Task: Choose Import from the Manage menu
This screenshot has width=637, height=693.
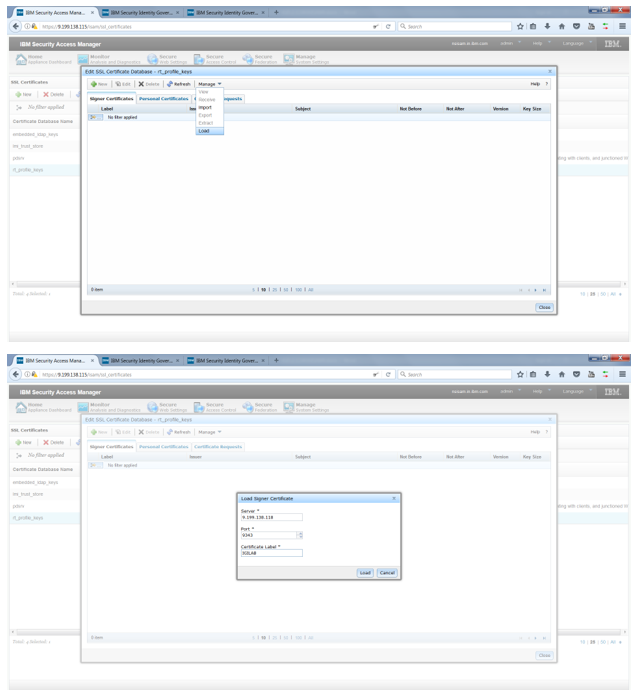Action: tap(210, 107)
